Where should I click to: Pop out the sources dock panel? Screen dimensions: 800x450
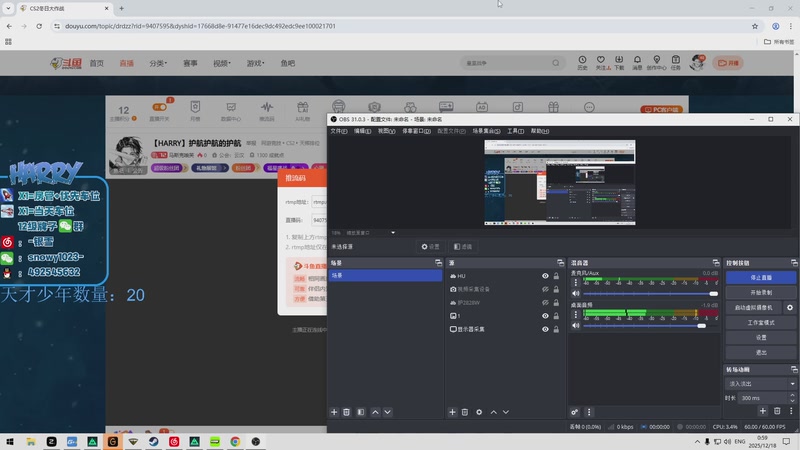tap(560, 263)
